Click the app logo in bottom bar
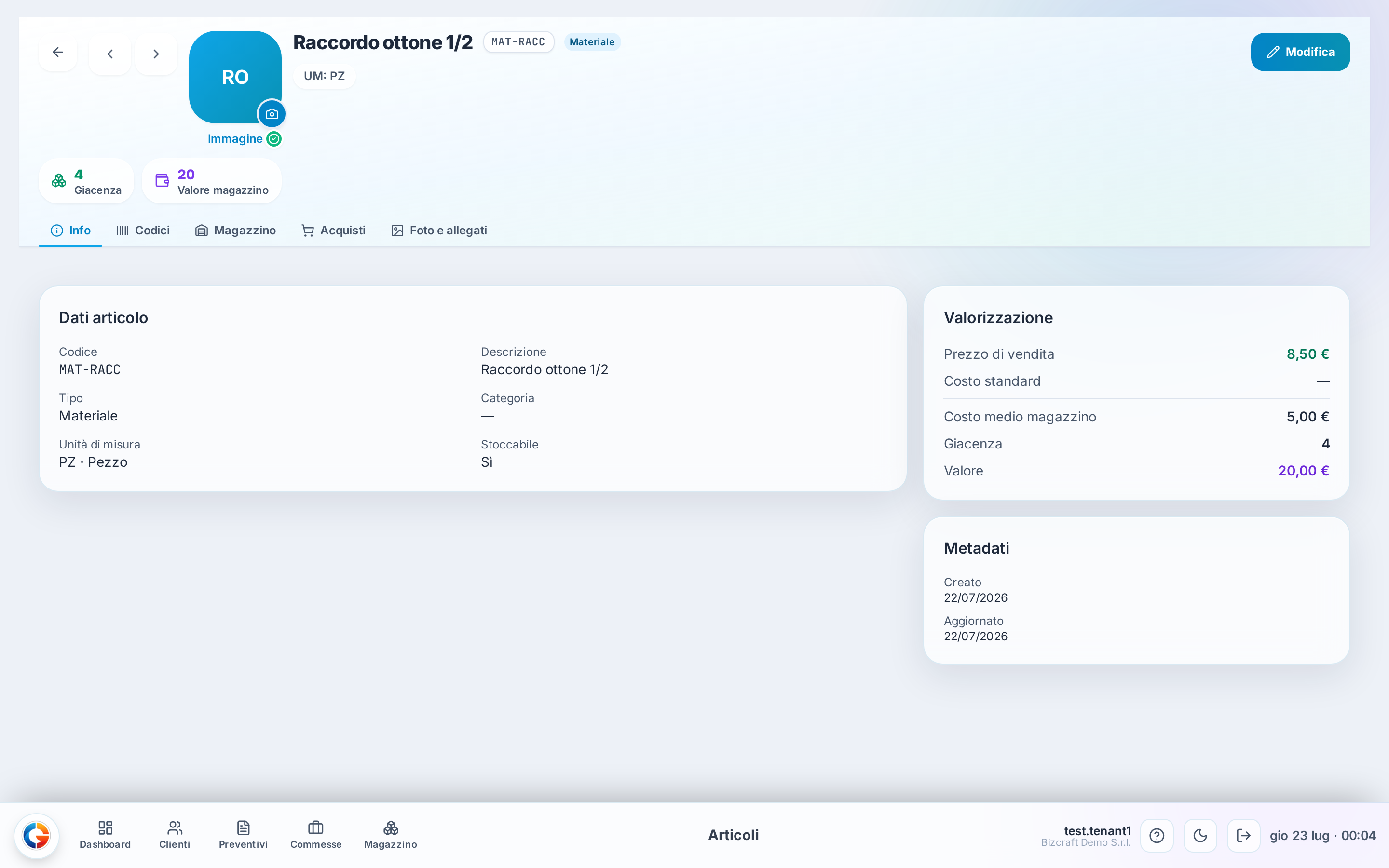Viewport: 1389px width, 868px height. point(36,835)
